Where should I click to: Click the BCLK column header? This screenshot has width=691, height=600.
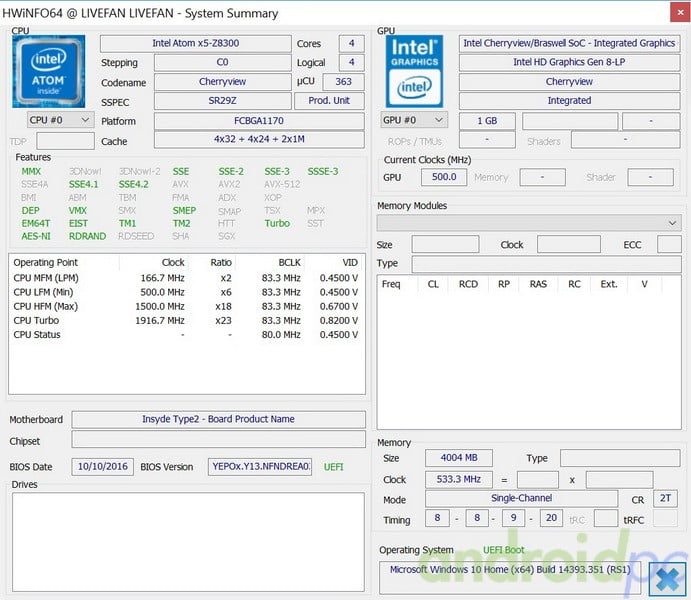click(270, 263)
